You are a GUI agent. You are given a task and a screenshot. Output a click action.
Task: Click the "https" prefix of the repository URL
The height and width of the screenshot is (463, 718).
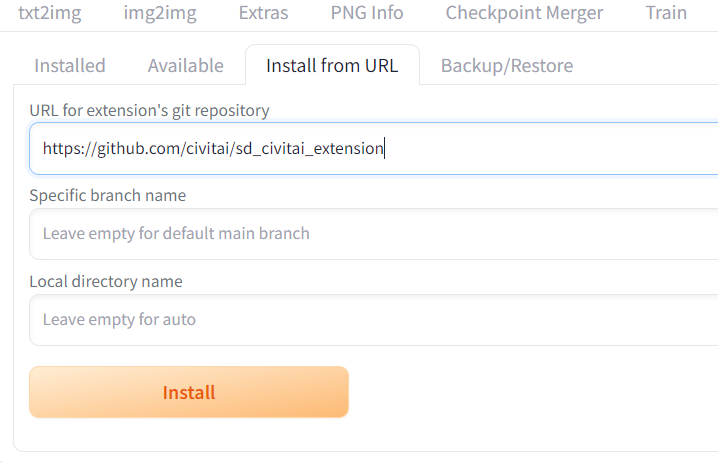coord(61,149)
